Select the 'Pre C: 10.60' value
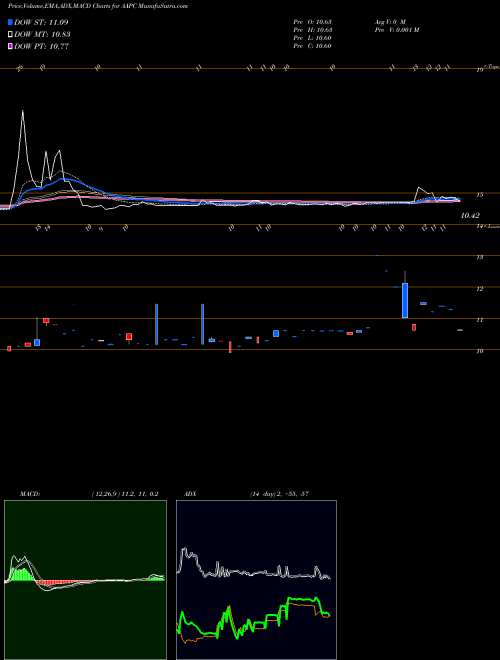 tap(313, 46)
